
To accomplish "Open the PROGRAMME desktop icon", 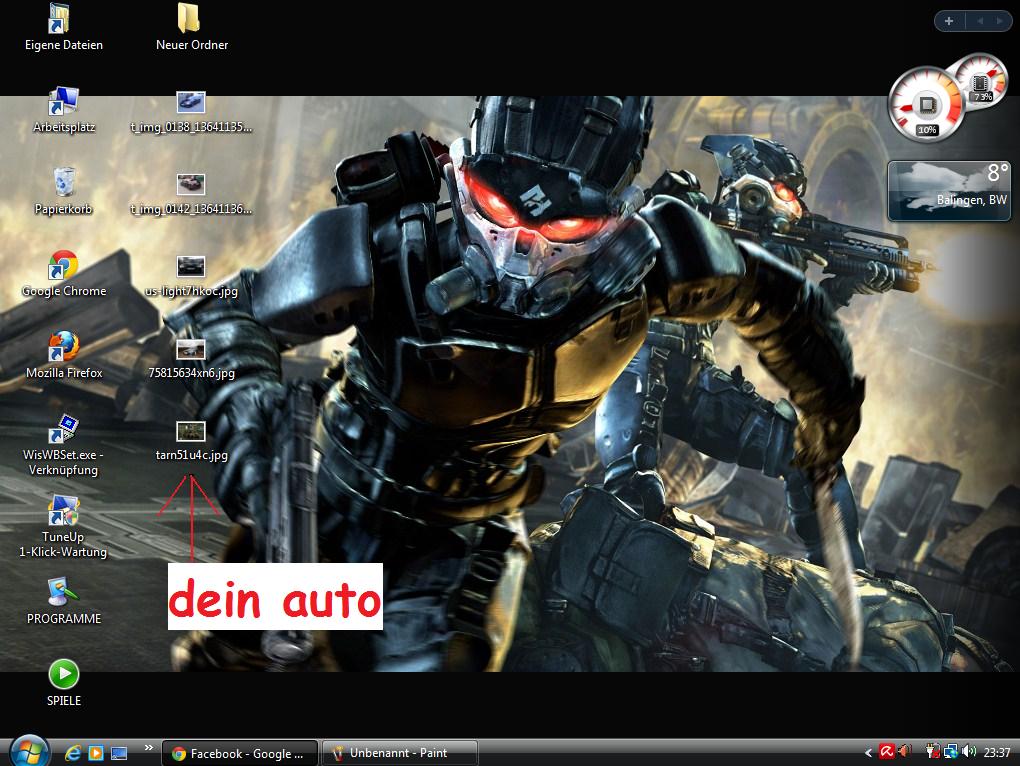I will (63, 601).
